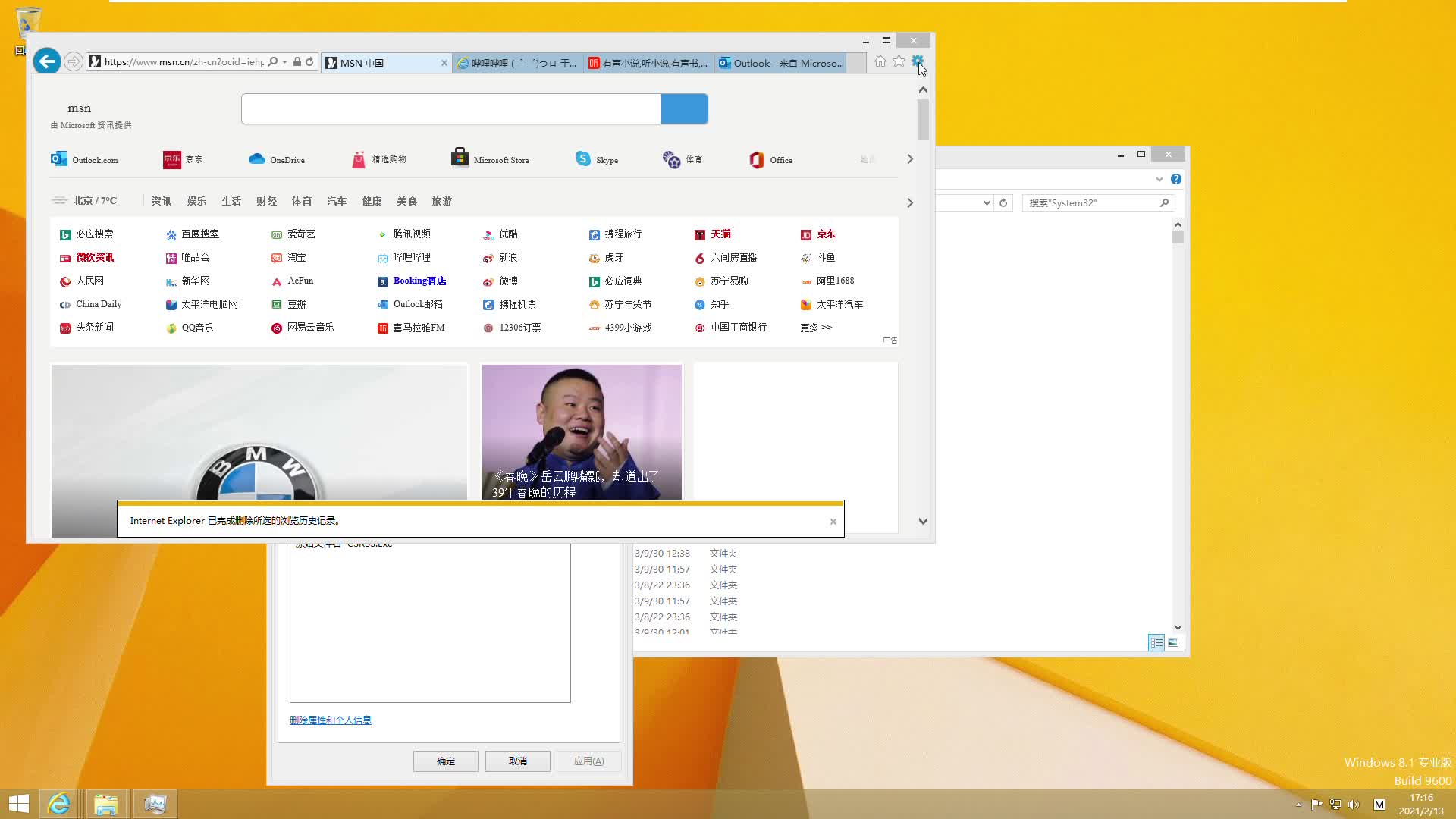
Task: Open Internet Explorer from the taskbar
Action: [58, 804]
